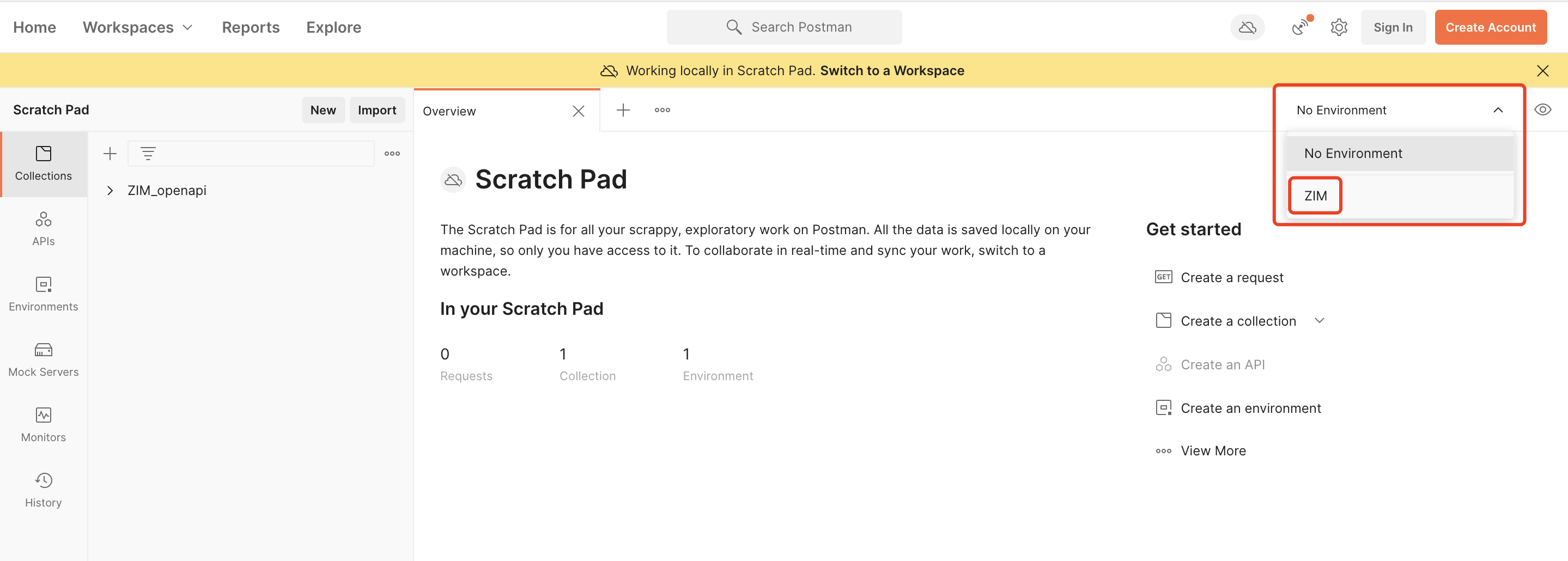
Task: Open the Collections sidebar panel
Action: (x=43, y=164)
